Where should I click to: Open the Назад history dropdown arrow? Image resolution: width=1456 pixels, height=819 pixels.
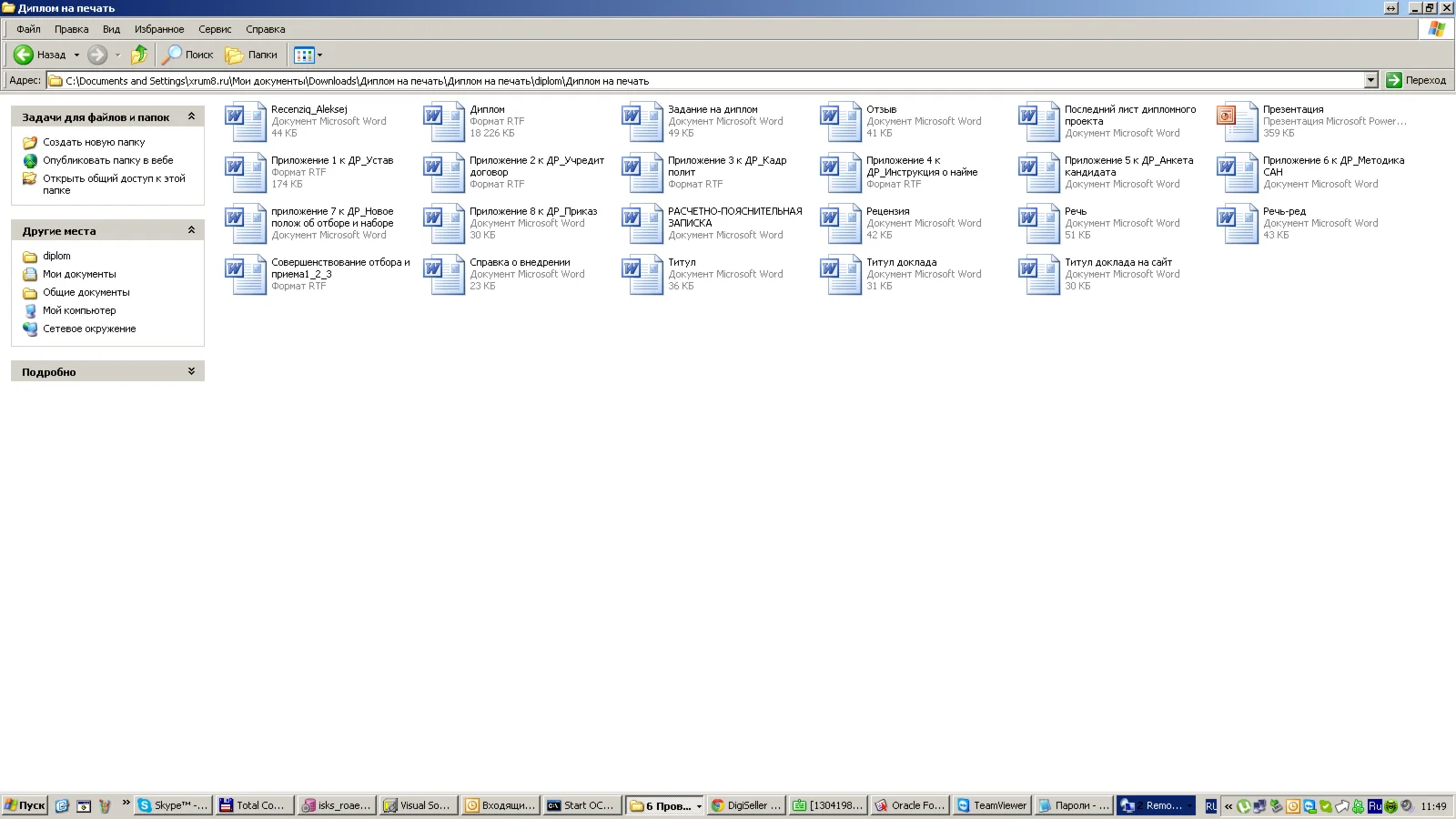coord(76,56)
